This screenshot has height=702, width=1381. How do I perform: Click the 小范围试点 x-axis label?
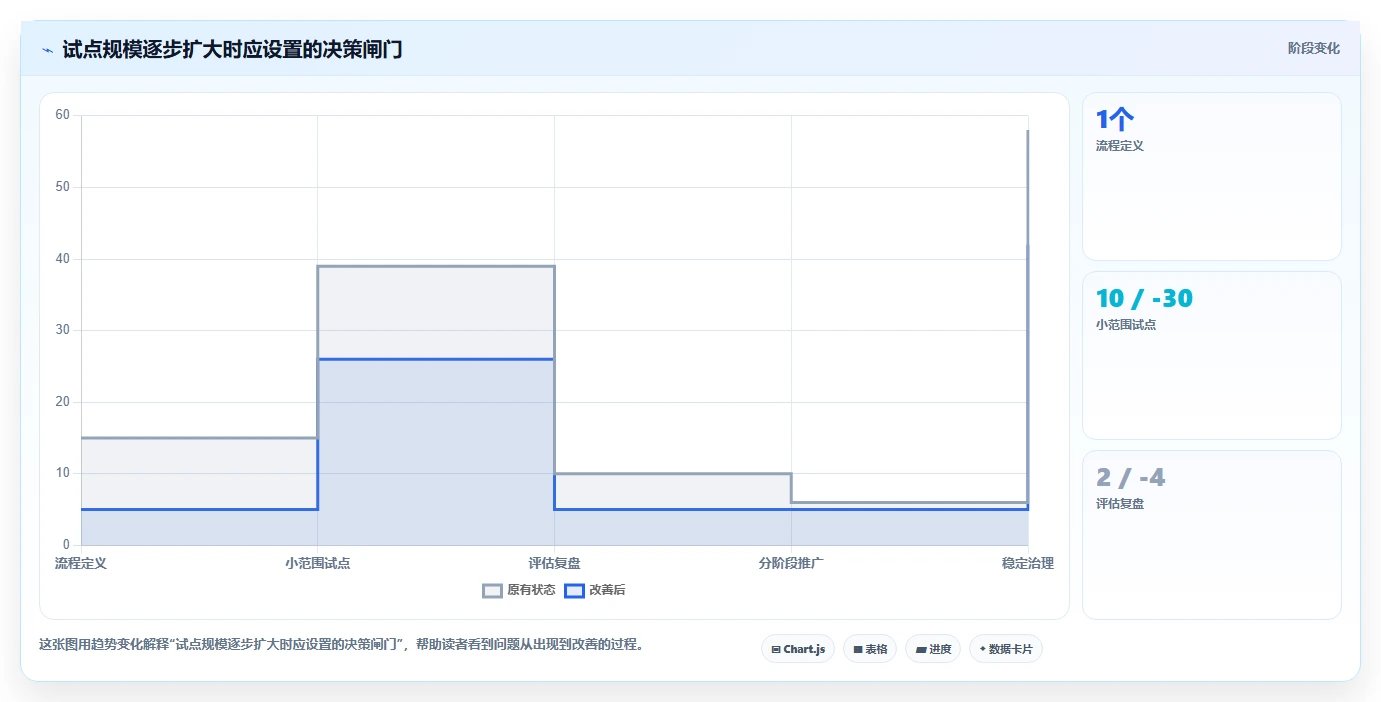tap(317, 563)
